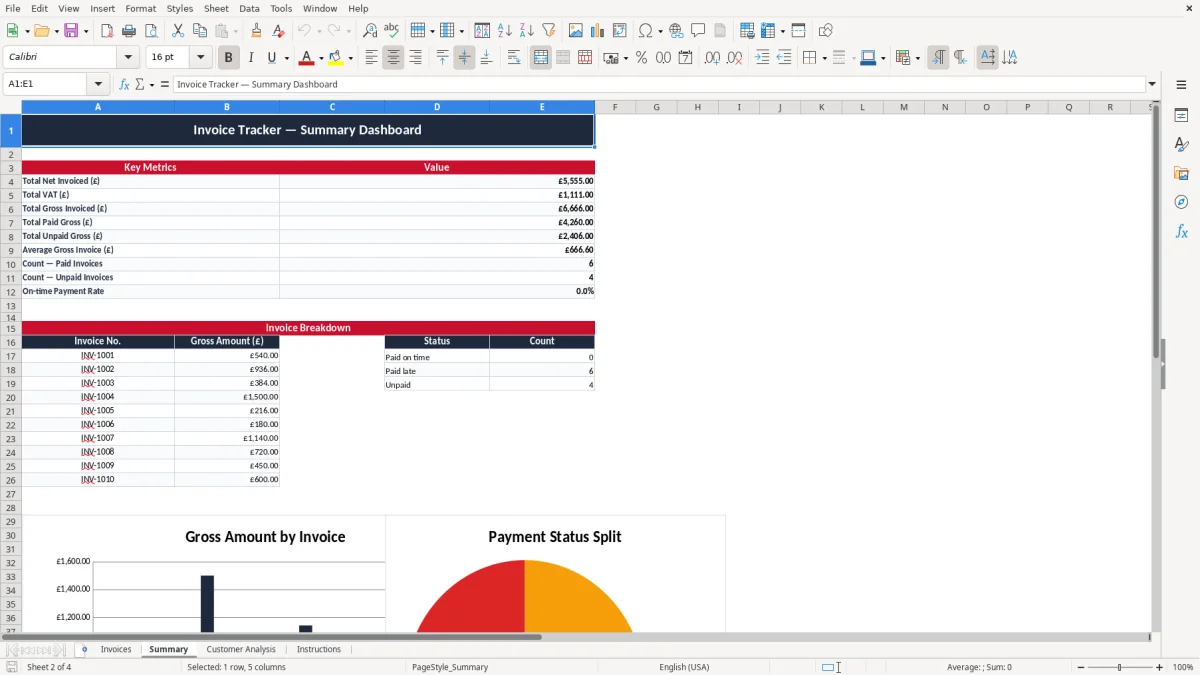Click the Cut scissors icon
1200x675 pixels.
(178, 31)
